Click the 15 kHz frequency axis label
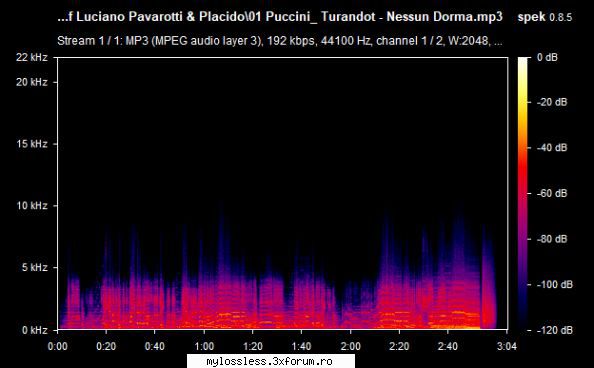Screen dimensions: 594x368 (x=32, y=144)
